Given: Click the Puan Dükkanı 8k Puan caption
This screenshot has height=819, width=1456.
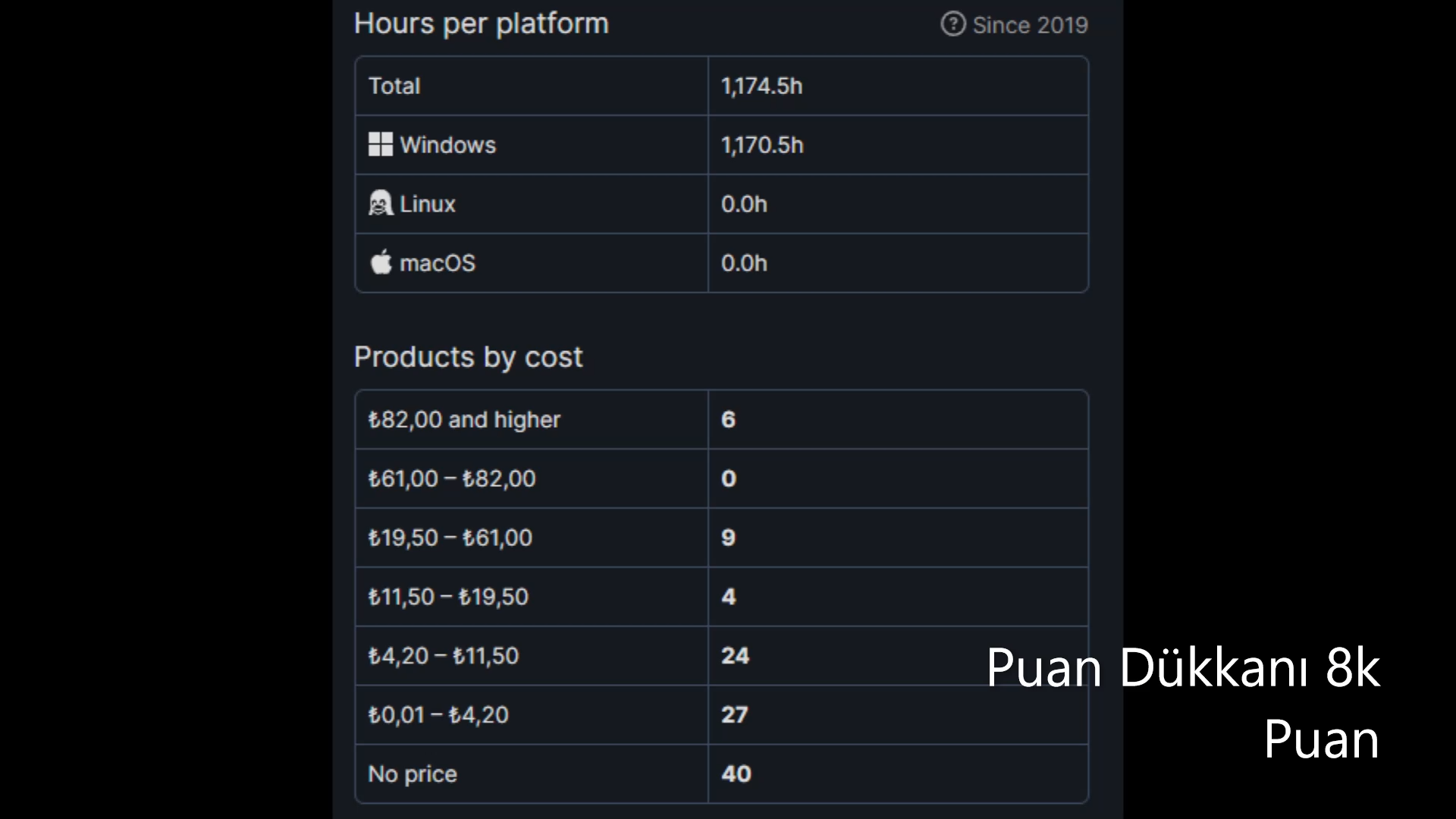Looking at the screenshot, I should 1183,703.
